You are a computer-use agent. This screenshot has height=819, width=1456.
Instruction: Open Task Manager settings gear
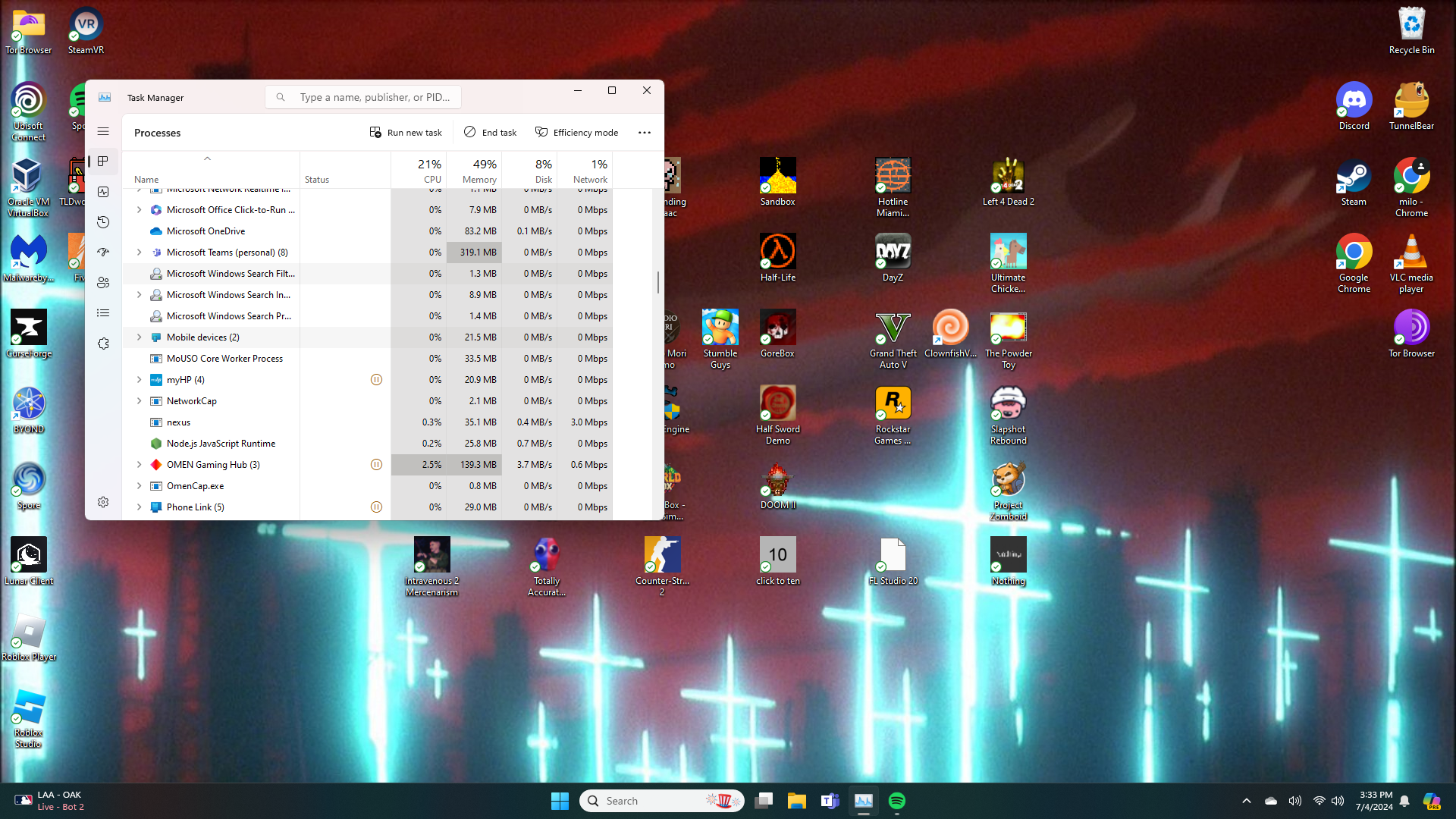(103, 502)
